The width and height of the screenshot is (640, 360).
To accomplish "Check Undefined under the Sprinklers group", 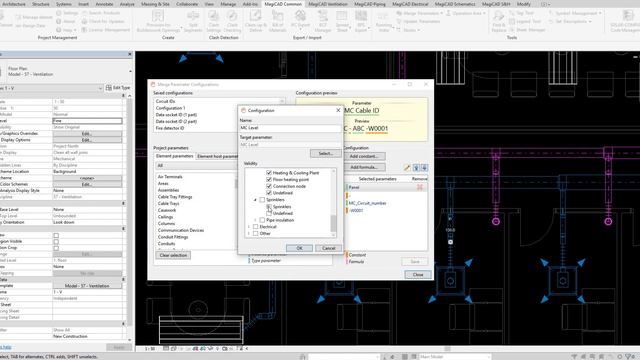I will pyautogui.click(x=269, y=213).
